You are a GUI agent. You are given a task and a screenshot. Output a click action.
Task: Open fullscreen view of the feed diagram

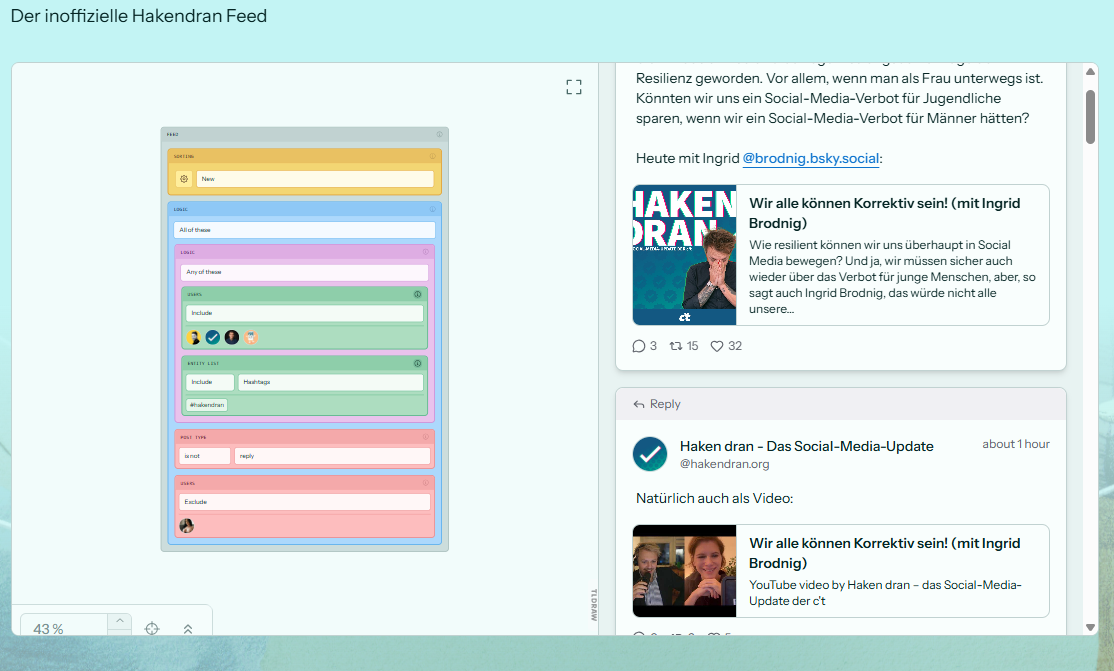[573, 87]
